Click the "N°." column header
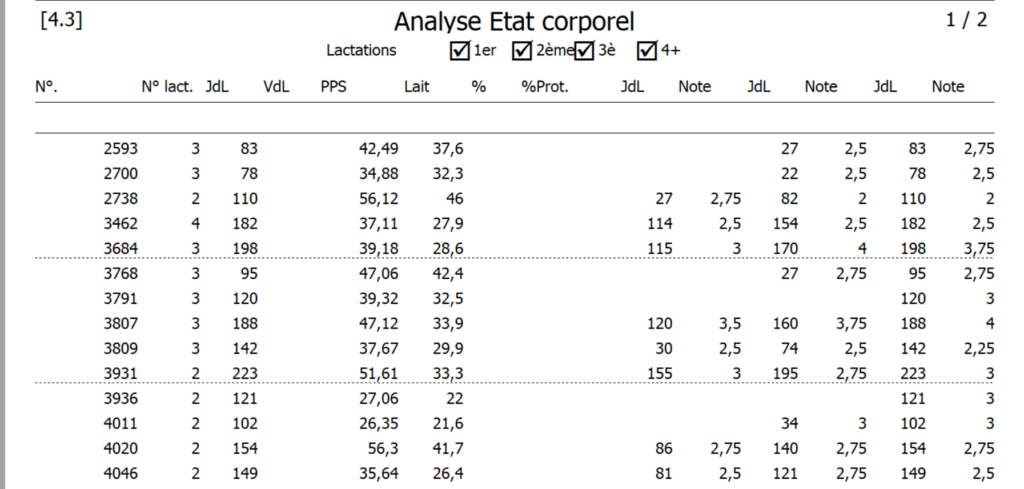Viewport: 1024px width, 489px height. click(x=46, y=87)
